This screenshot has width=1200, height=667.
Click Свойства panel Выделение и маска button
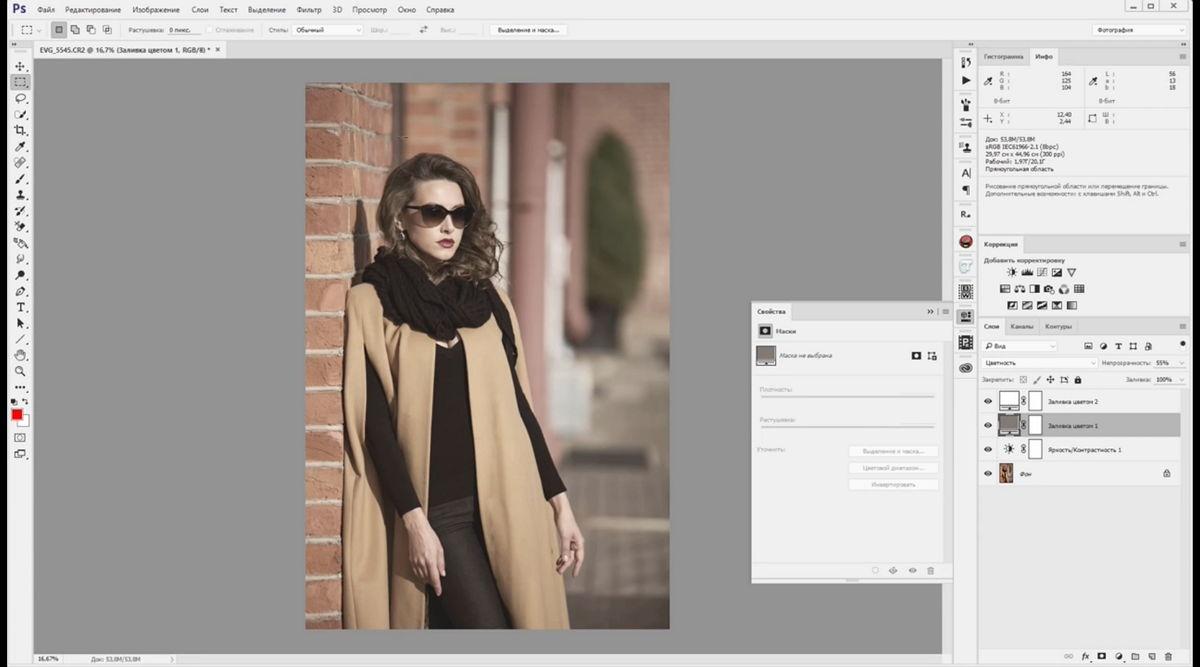tap(893, 451)
